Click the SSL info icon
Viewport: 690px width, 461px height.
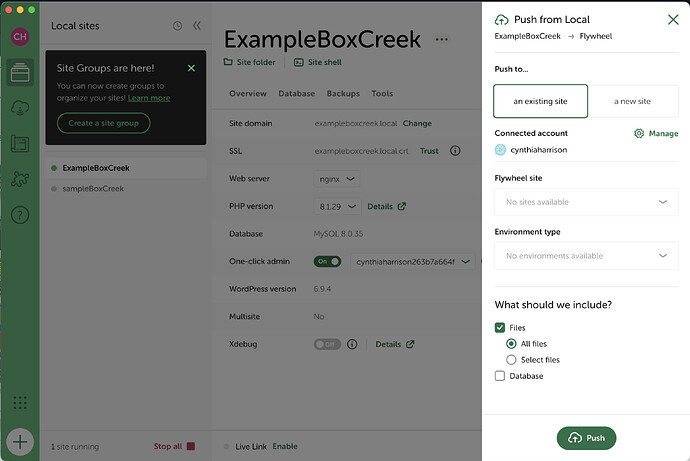[x=455, y=151]
